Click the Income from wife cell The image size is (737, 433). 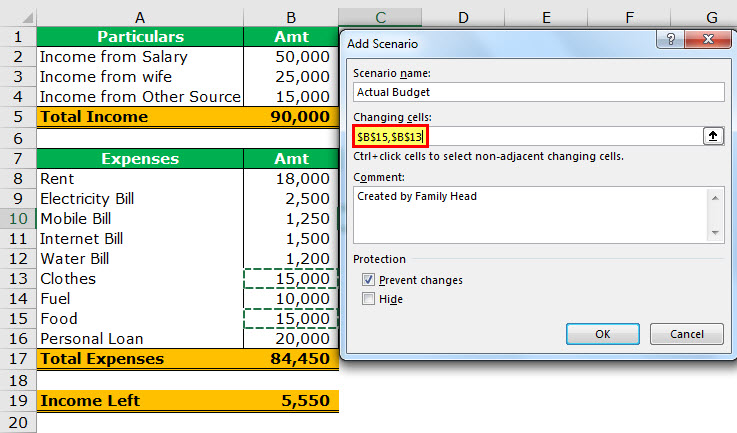tap(140, 77)
